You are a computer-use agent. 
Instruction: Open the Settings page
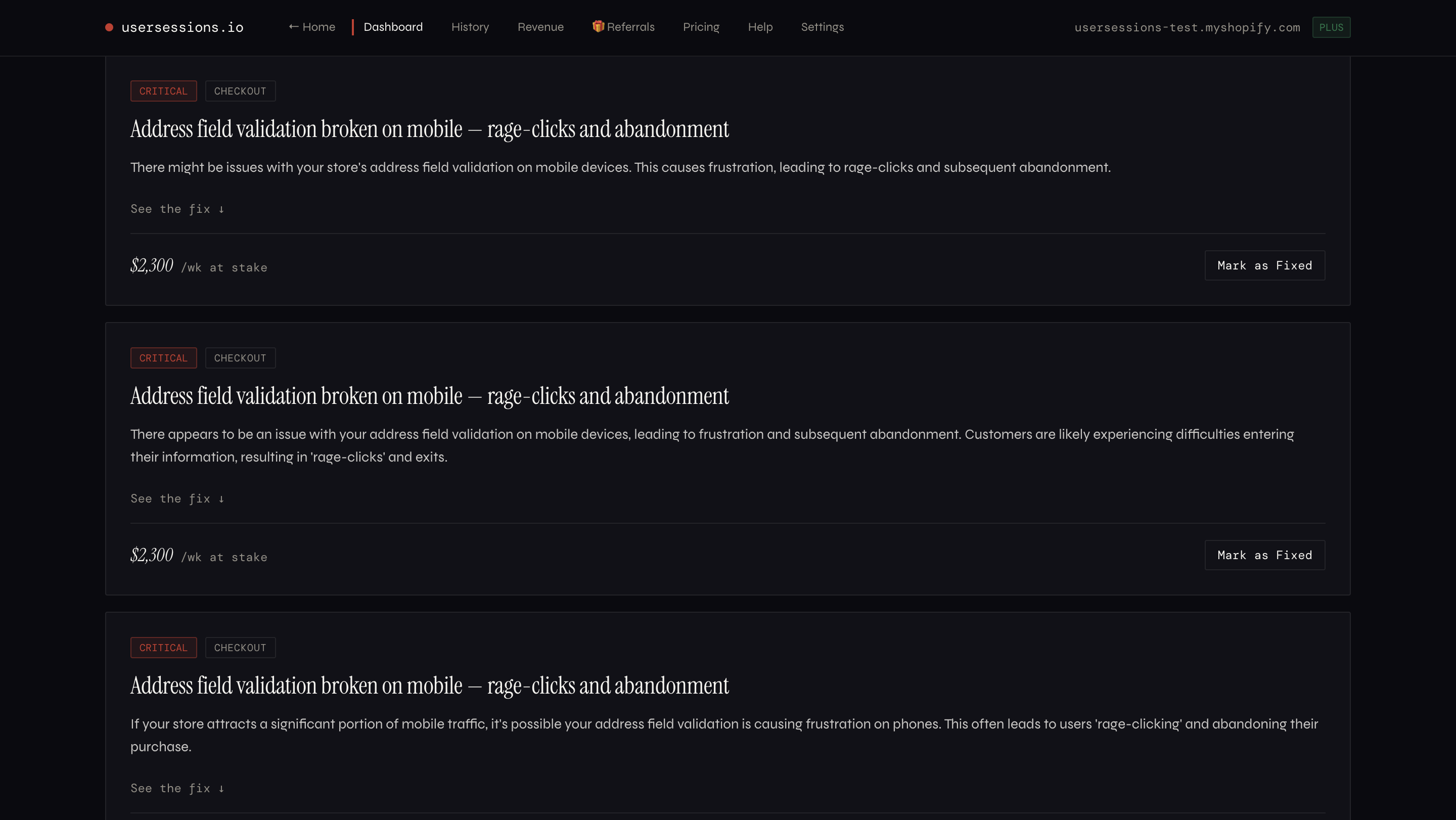pyautogui.click(x=822, y=27)
